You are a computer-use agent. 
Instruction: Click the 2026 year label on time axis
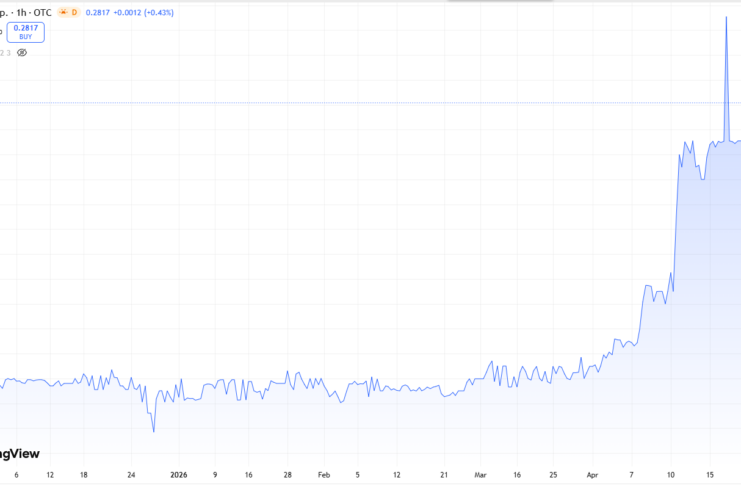tap(180, 475)
